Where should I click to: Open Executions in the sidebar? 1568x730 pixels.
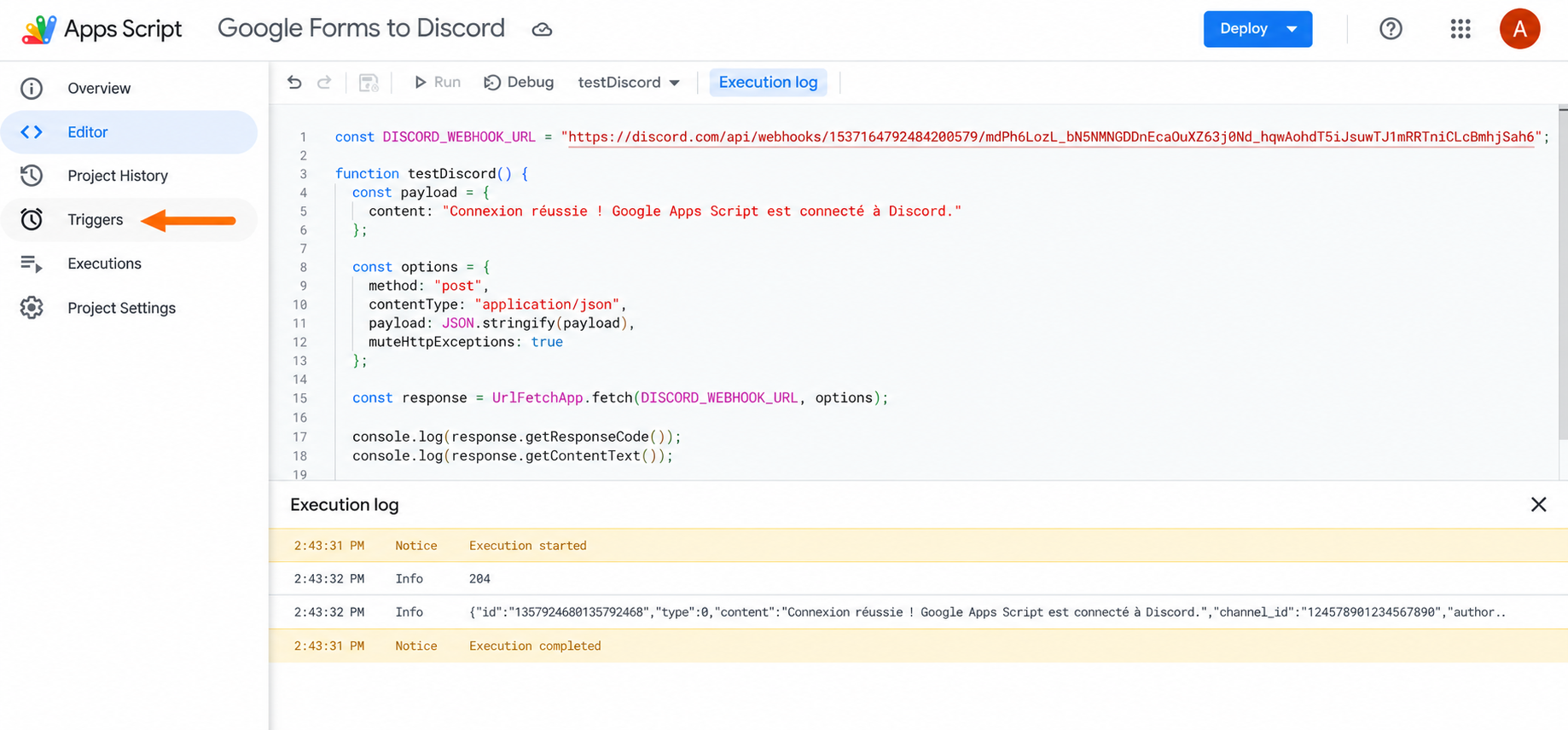129,264
